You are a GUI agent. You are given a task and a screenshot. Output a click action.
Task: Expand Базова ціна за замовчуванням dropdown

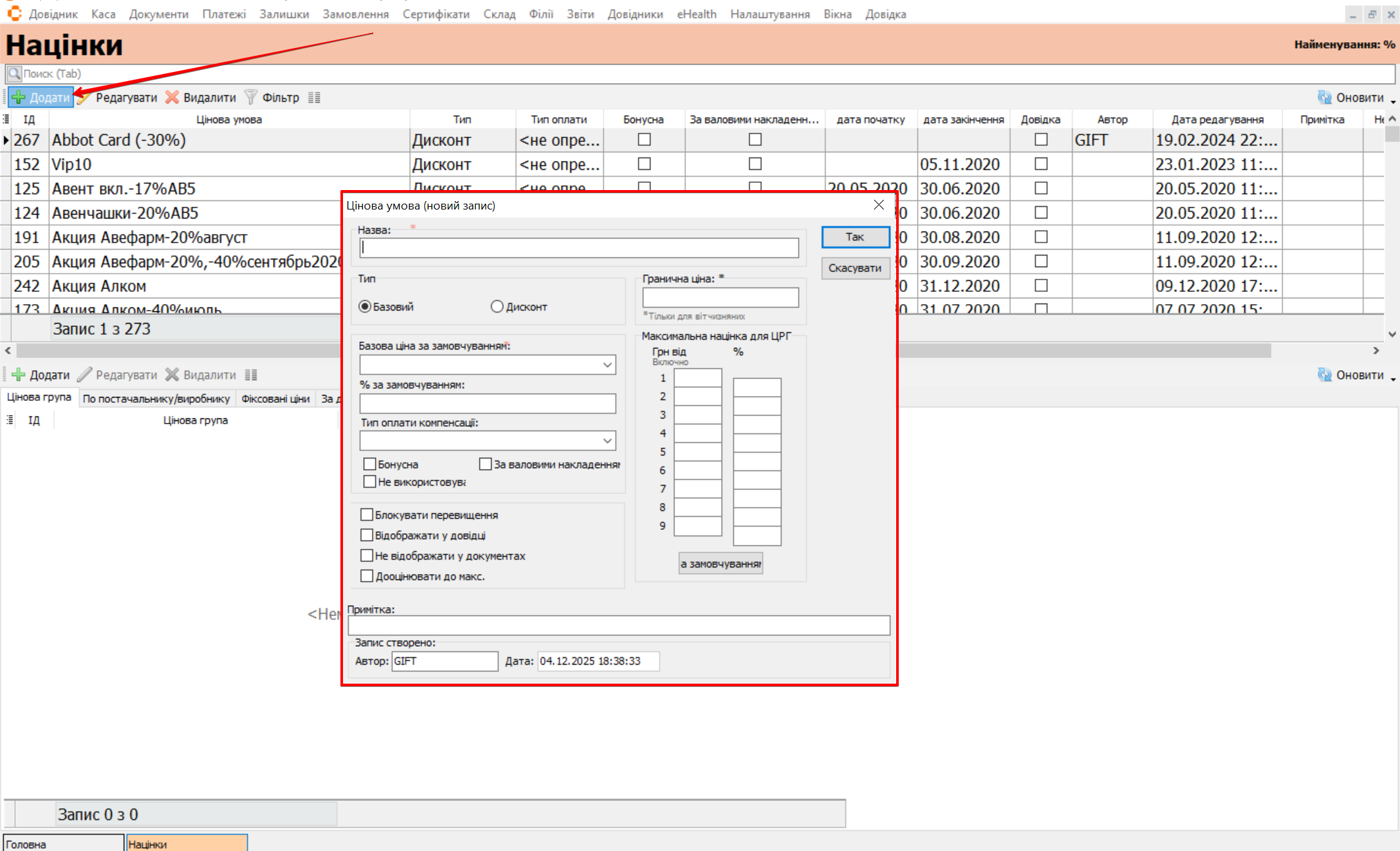(607, 365)
